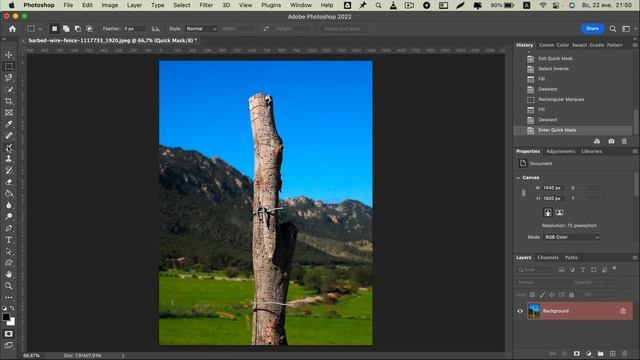Click the new layer icon in Layers footer

click(x=613, y=354)
